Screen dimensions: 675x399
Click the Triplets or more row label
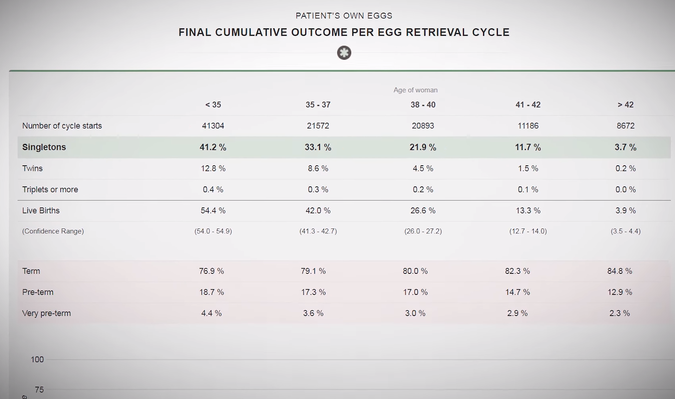tap(50, 189)
